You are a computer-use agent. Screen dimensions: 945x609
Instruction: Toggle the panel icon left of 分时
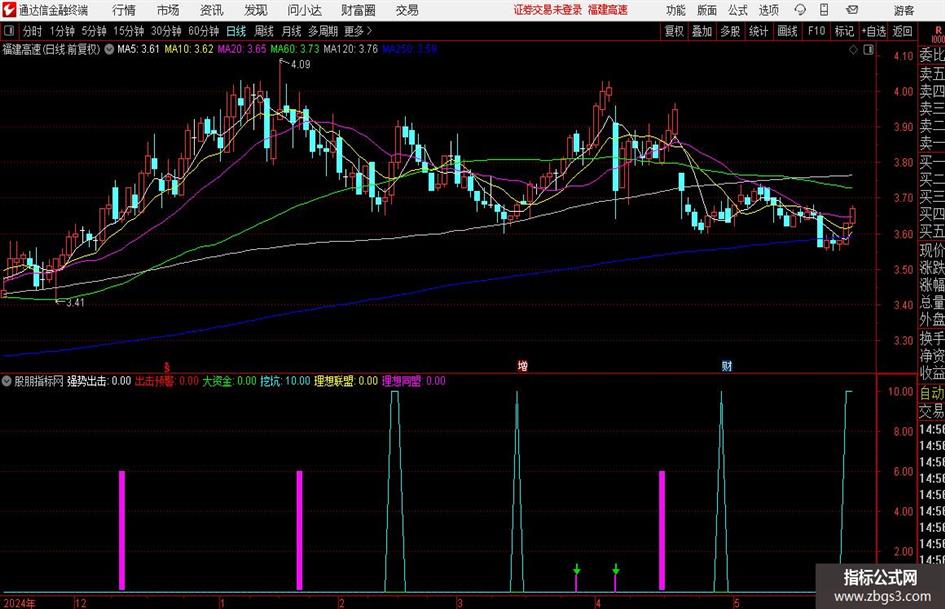(8, 31)
